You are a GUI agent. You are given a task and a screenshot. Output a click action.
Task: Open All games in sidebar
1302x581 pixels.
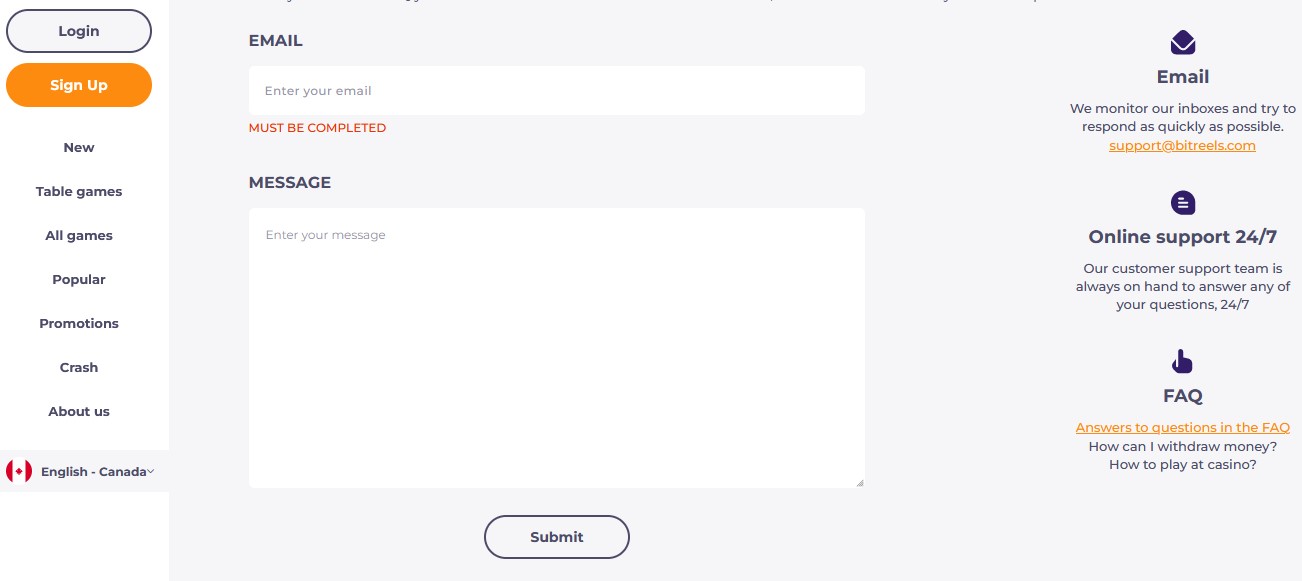tap(79, 235)
